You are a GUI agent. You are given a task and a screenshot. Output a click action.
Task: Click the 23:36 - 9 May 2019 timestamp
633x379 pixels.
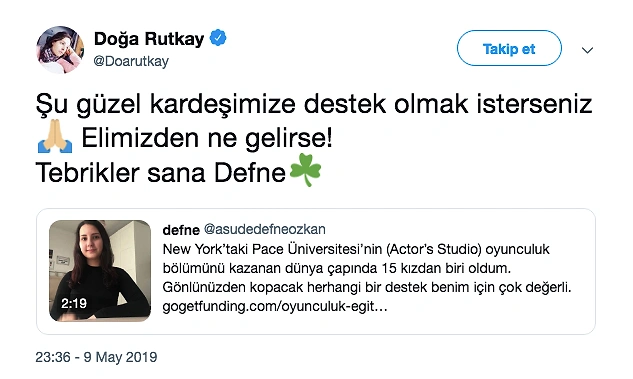click(x=96, y=357)
